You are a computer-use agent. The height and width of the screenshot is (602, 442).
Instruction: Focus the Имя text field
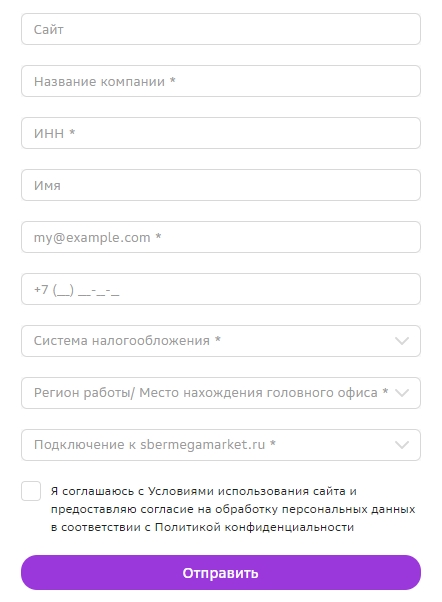tap(221, 185)
